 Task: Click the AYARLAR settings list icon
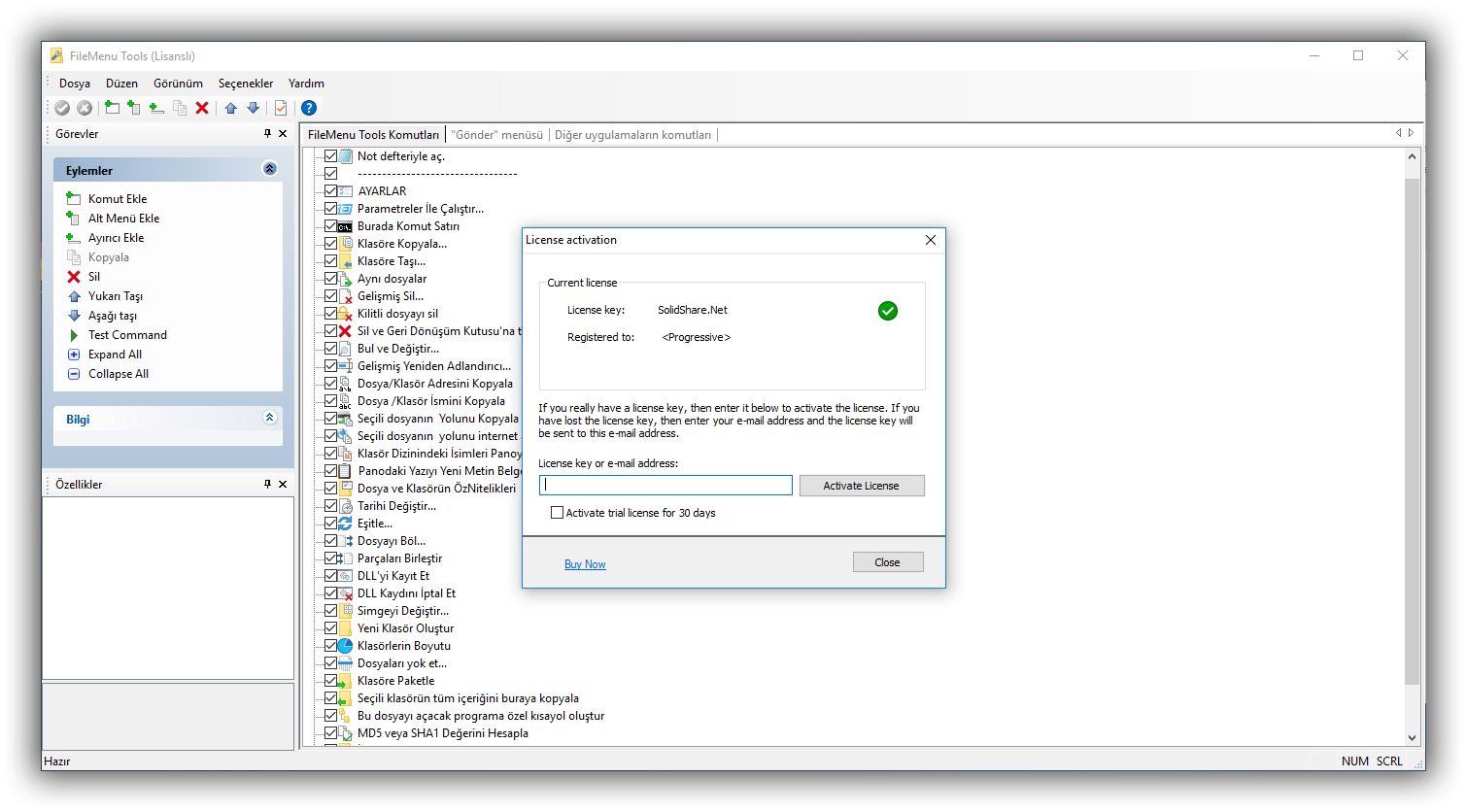[346, 191]
